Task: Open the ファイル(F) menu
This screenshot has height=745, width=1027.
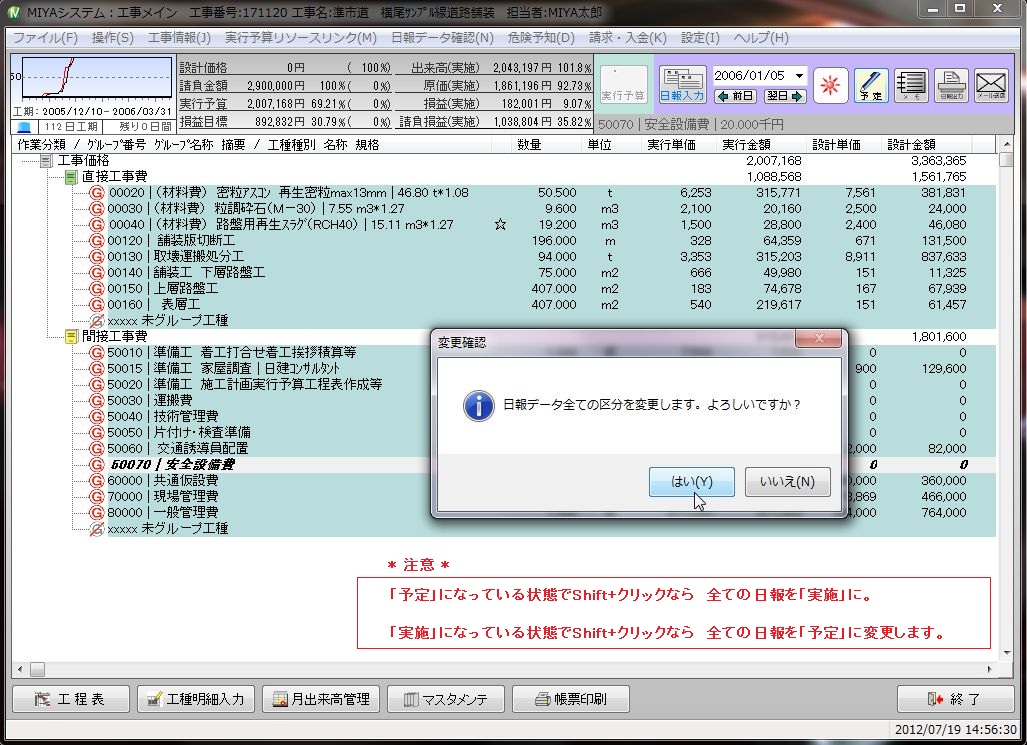Action: 45,37
